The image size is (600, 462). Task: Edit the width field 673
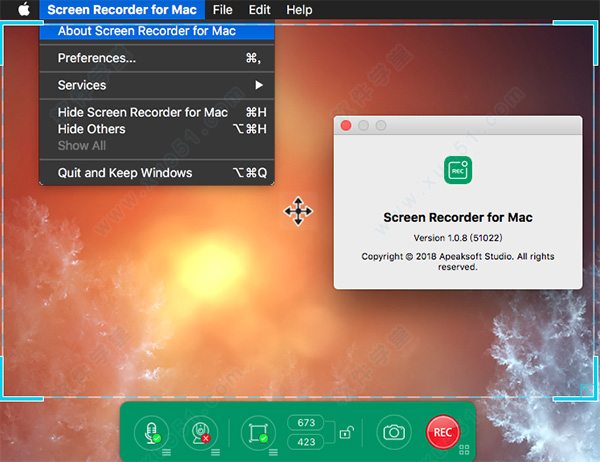tap(306, 423)
